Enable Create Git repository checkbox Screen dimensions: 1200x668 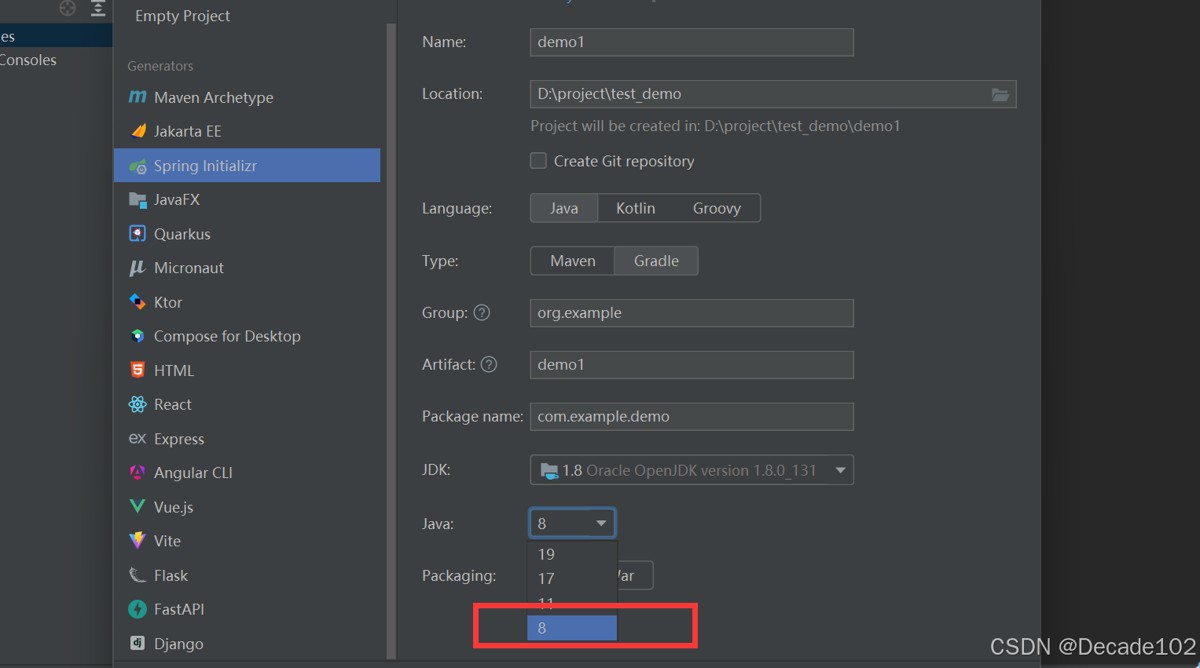pyautogui.click(x=538, y=161)
